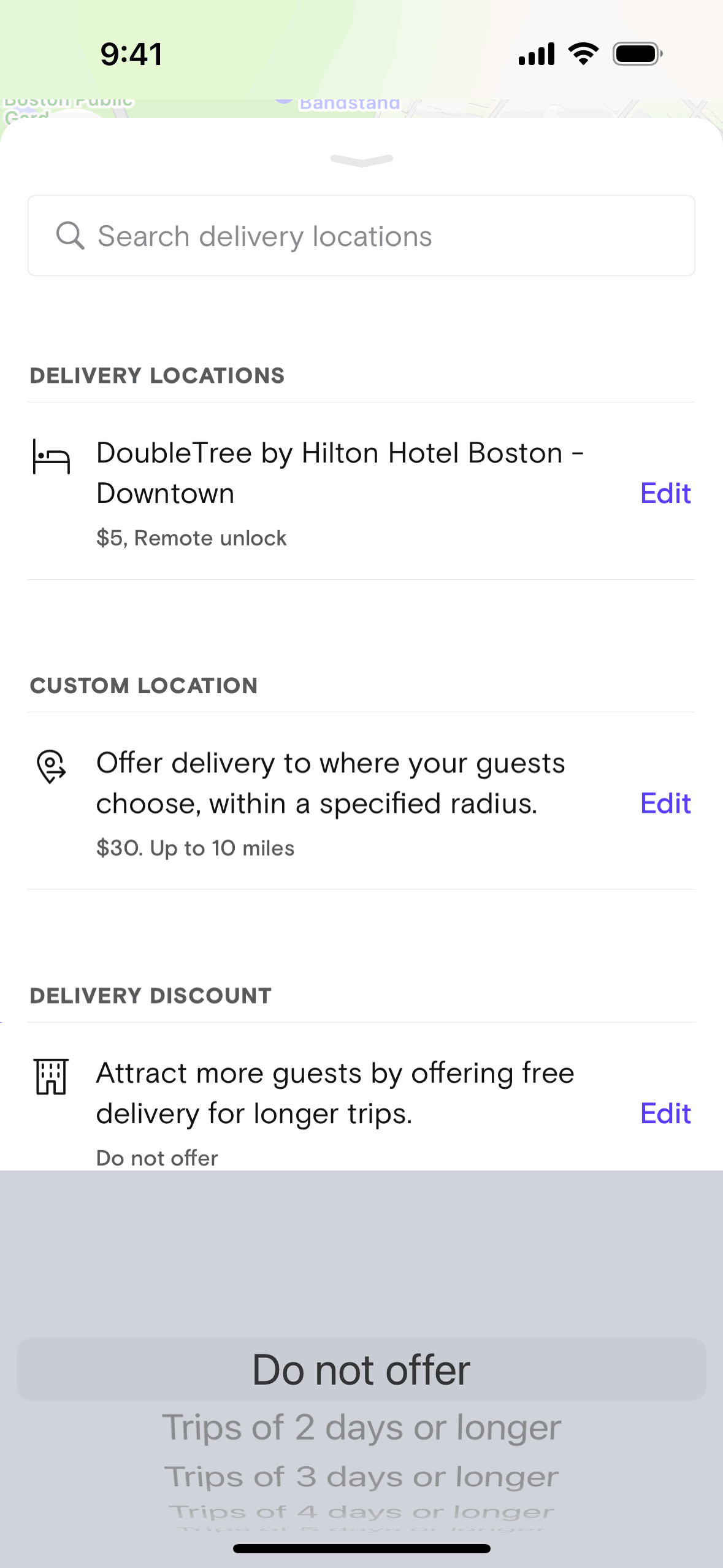Viewport: 723px width, 1568px height.
Task: Choose "Trips of 2 days or longer"
Action: pos(361,1428)
